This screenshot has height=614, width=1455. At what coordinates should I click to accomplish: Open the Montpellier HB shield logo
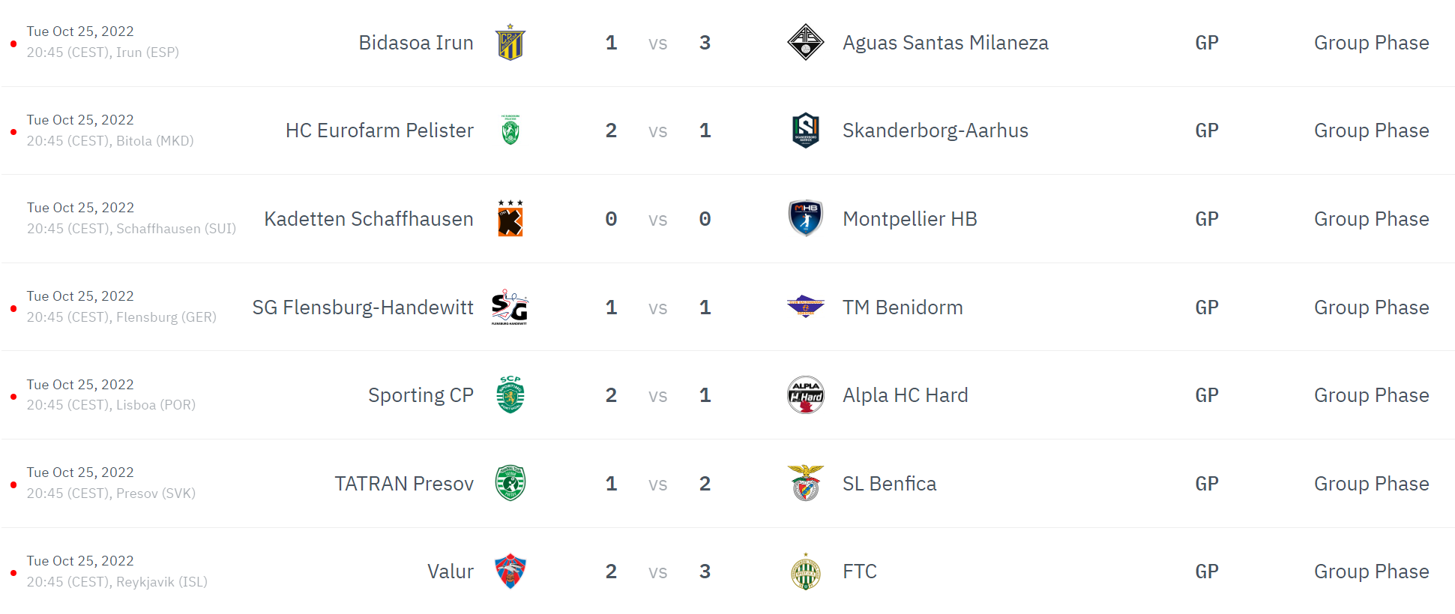coord(805,218)
